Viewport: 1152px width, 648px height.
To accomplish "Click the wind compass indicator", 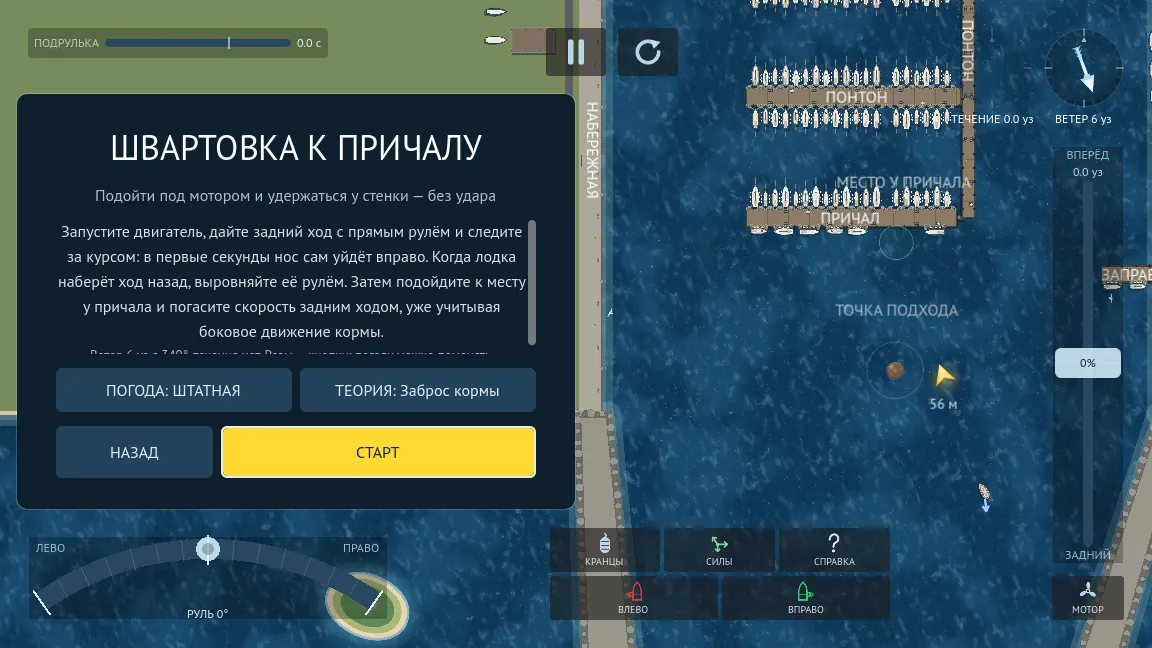I will [x=1084, y=68].
